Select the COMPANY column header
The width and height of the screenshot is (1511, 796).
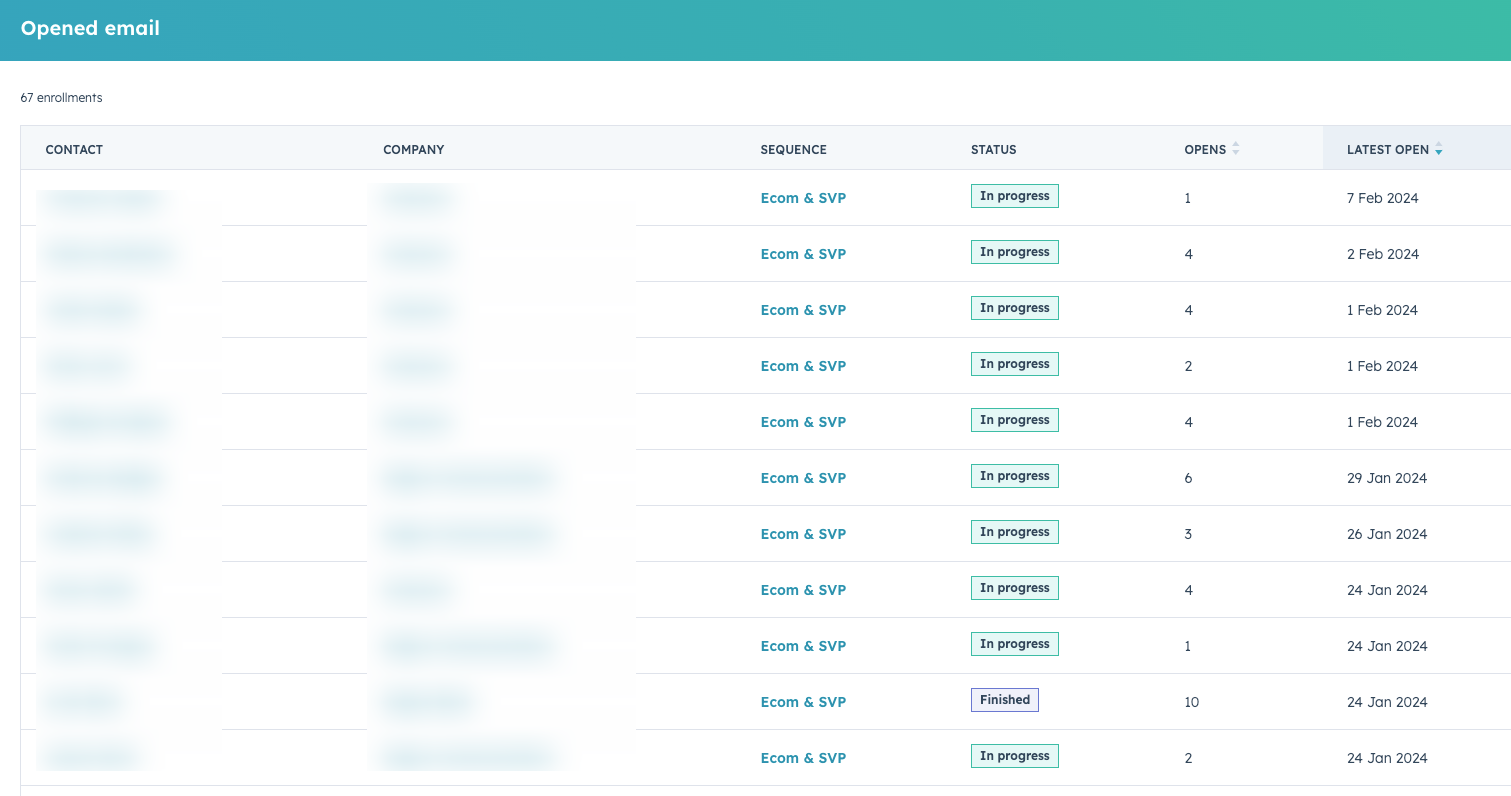point(413,149)
